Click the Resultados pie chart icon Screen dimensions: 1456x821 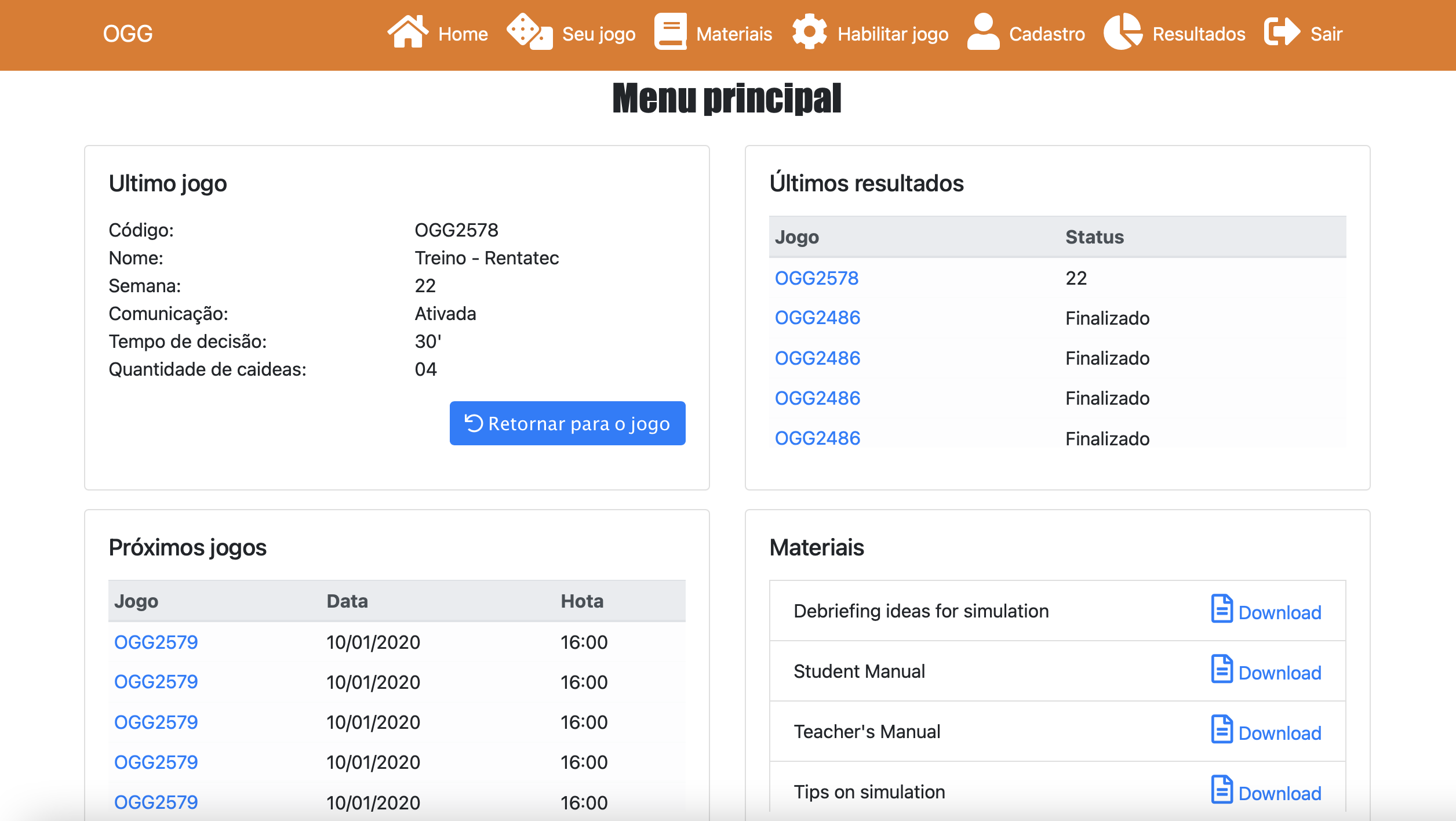pyautogui.click(x=1123, y=32)
